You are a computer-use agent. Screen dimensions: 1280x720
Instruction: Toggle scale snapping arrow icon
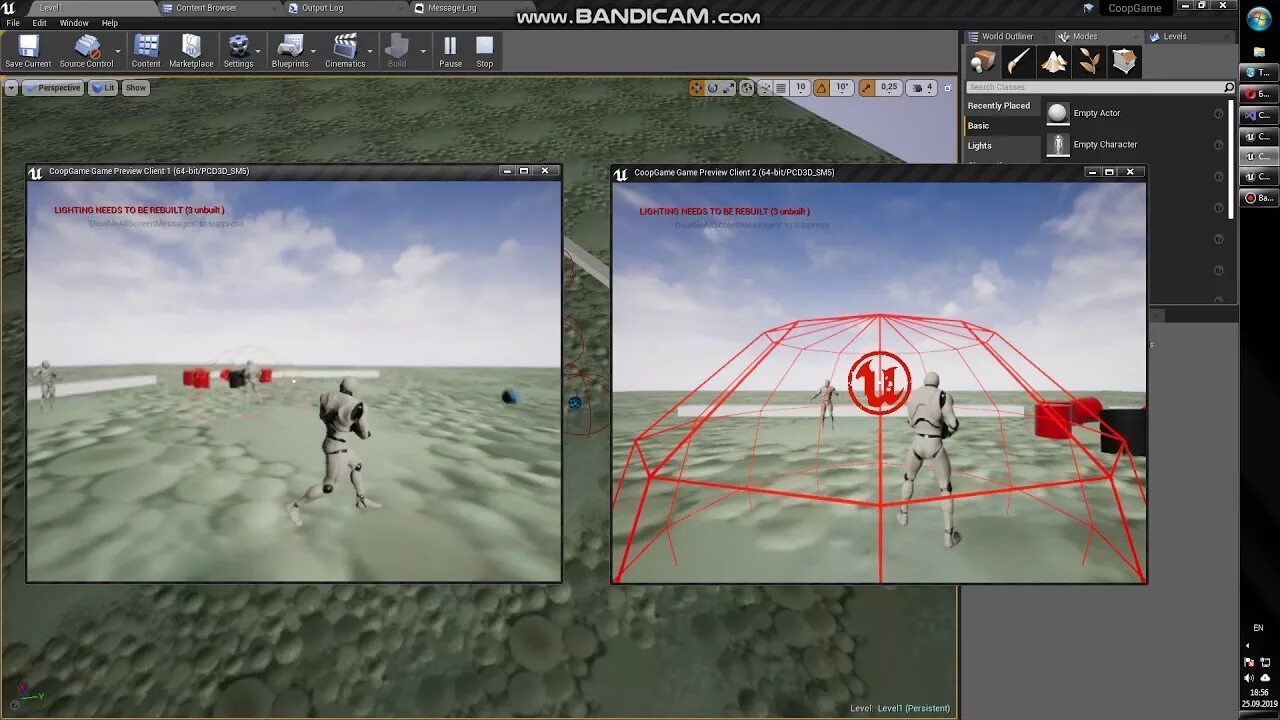click(866, 88)
